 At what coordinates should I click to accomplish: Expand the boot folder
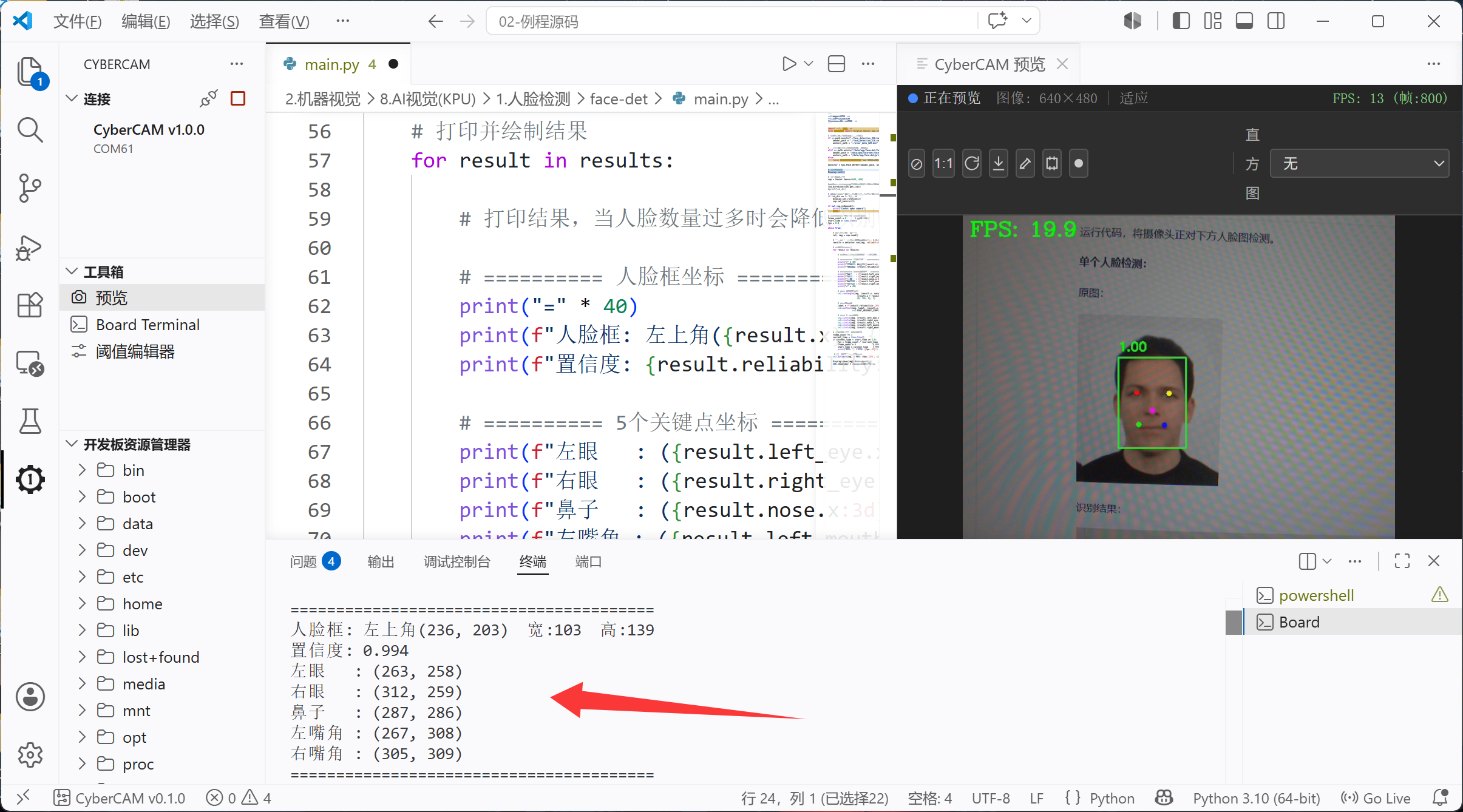tap(83, 497)
